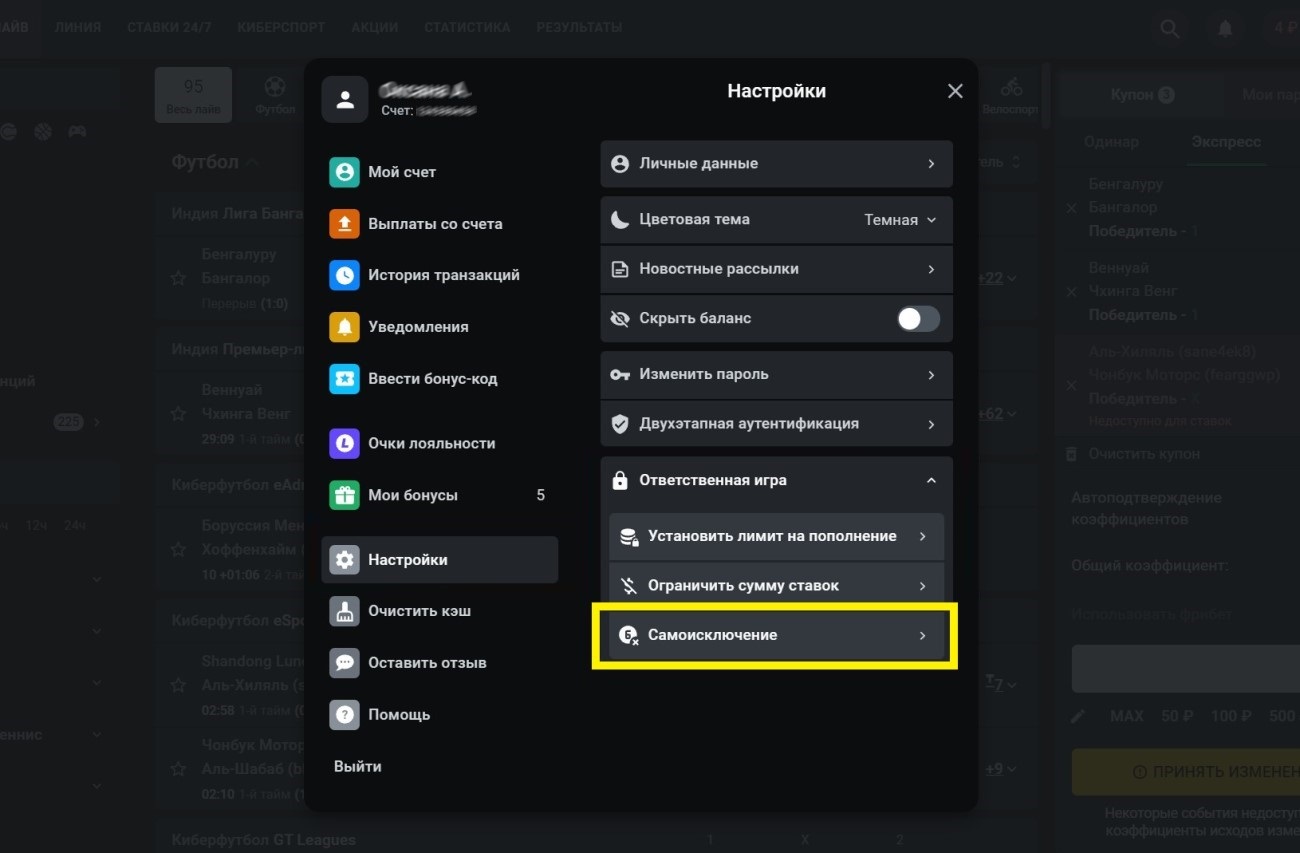Click the personal data person icon
Screen dimensions: 1300x853
click(620, 163)
